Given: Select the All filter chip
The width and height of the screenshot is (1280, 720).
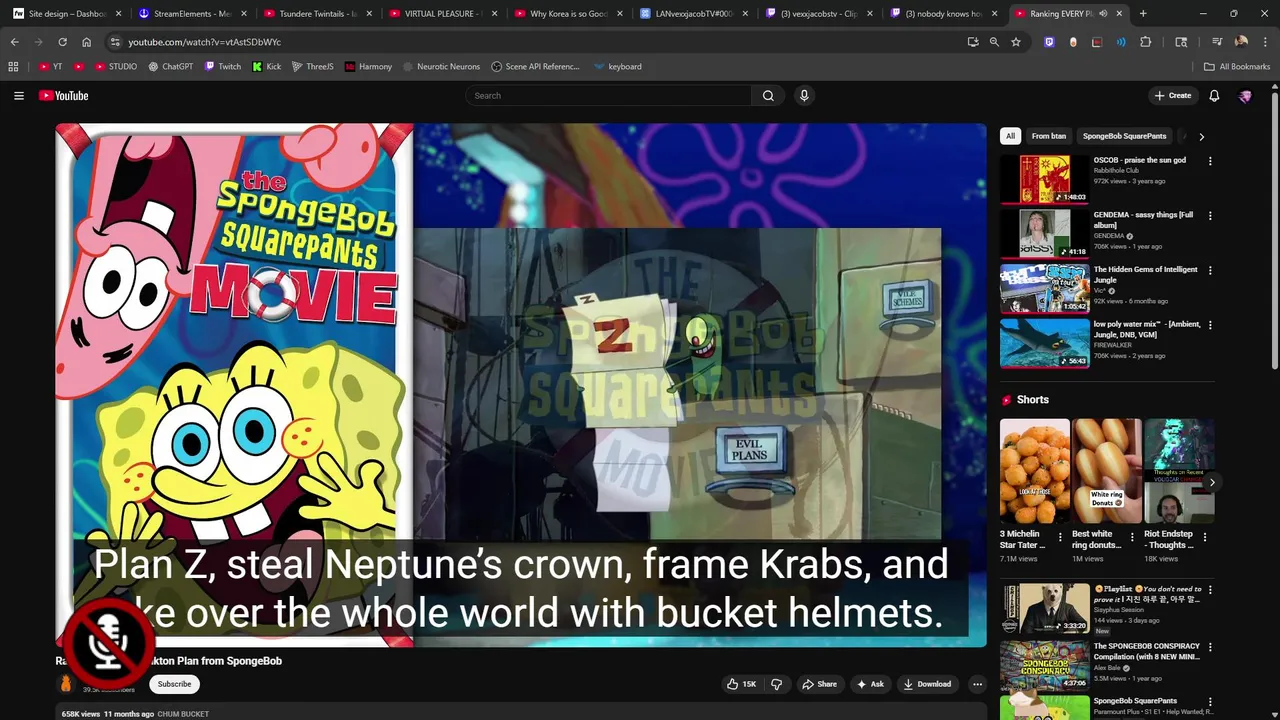Looking at the screenshot, I should [x=1010, y=136].
